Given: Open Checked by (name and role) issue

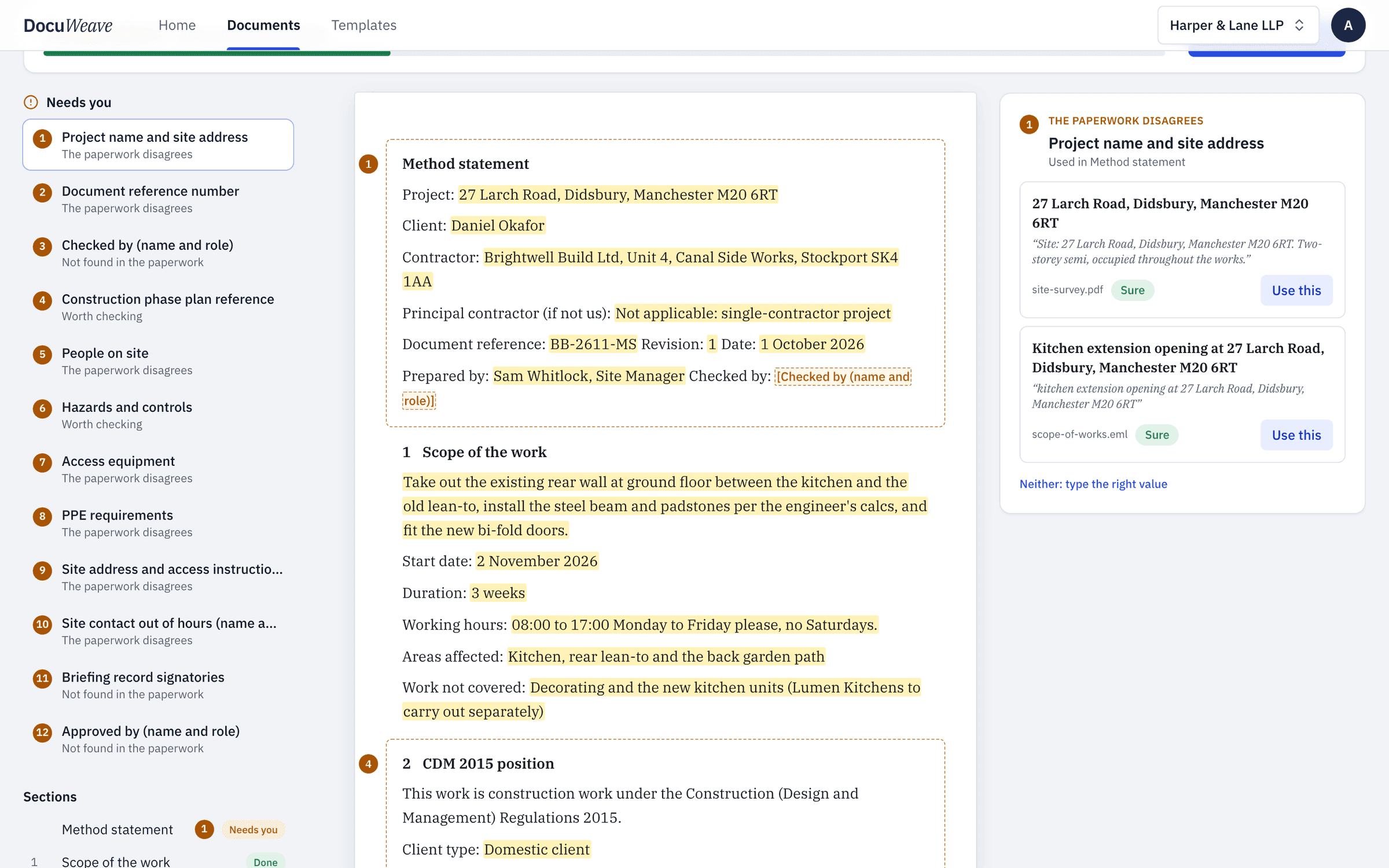Looking at the screenshot, I should [x=158, y=253].
